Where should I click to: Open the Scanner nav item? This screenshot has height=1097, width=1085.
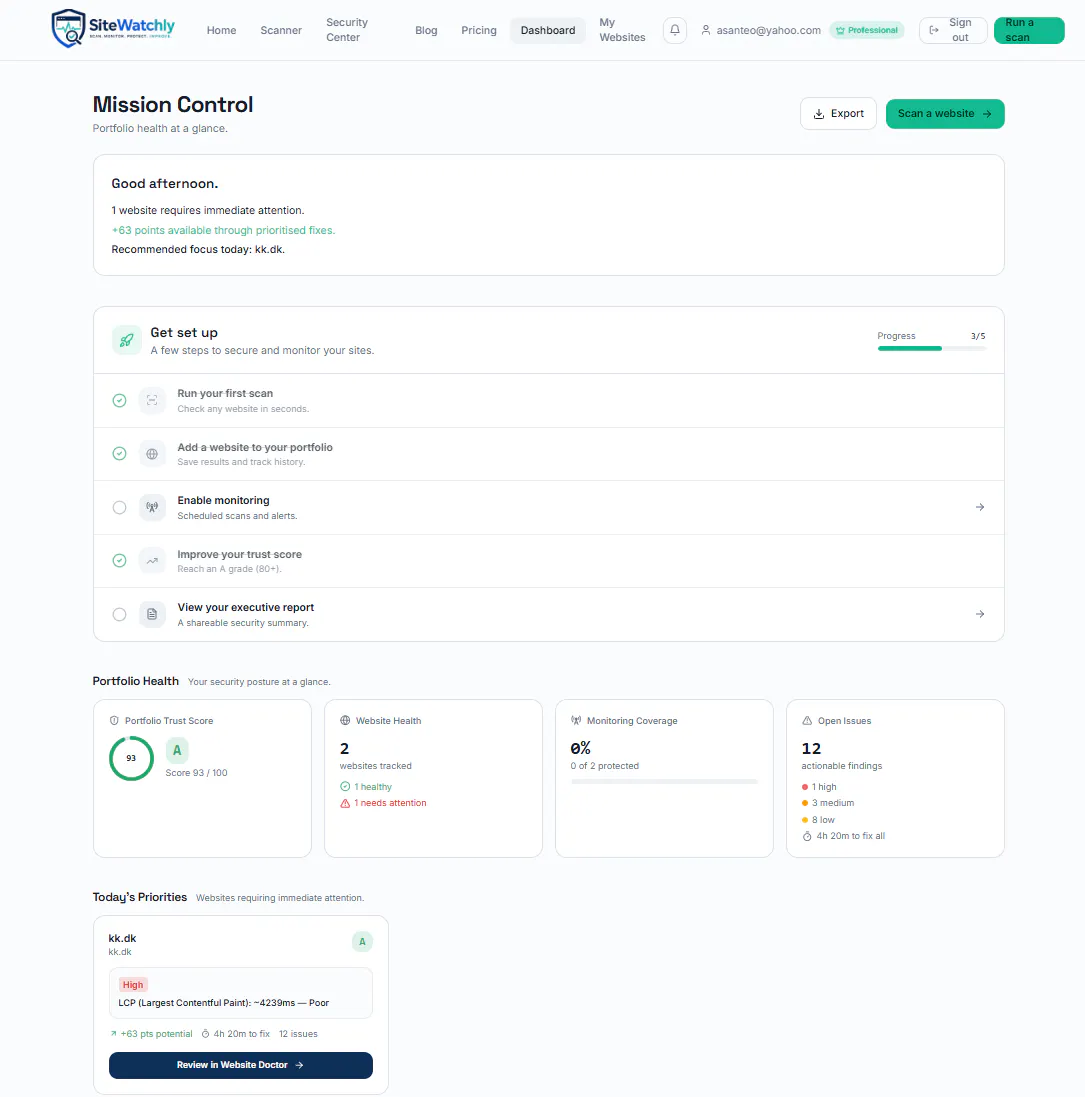281,30
